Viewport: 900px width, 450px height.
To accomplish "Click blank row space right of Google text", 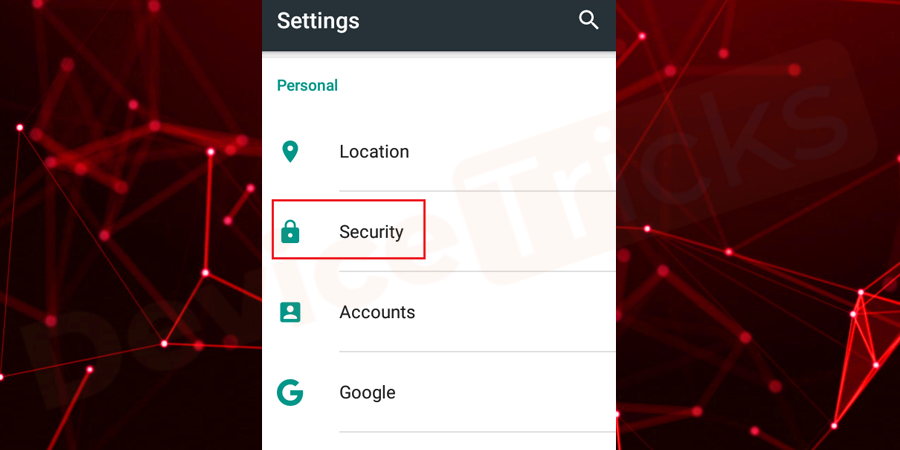I will (520, 393).
